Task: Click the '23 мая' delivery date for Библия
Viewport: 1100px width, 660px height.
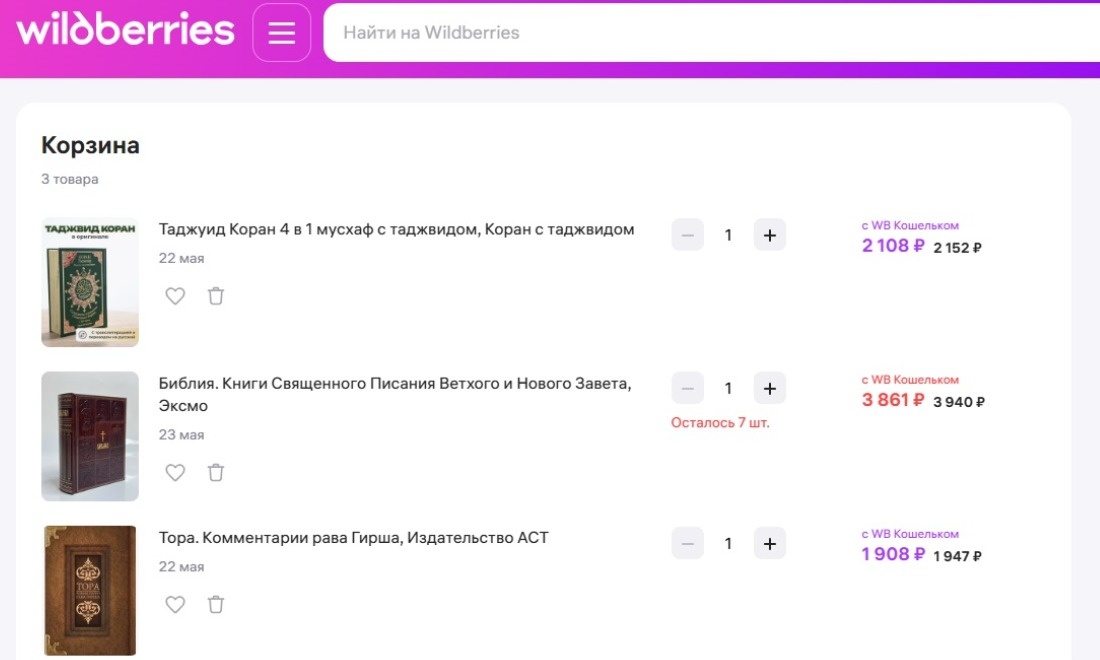Action: [181, 435]
